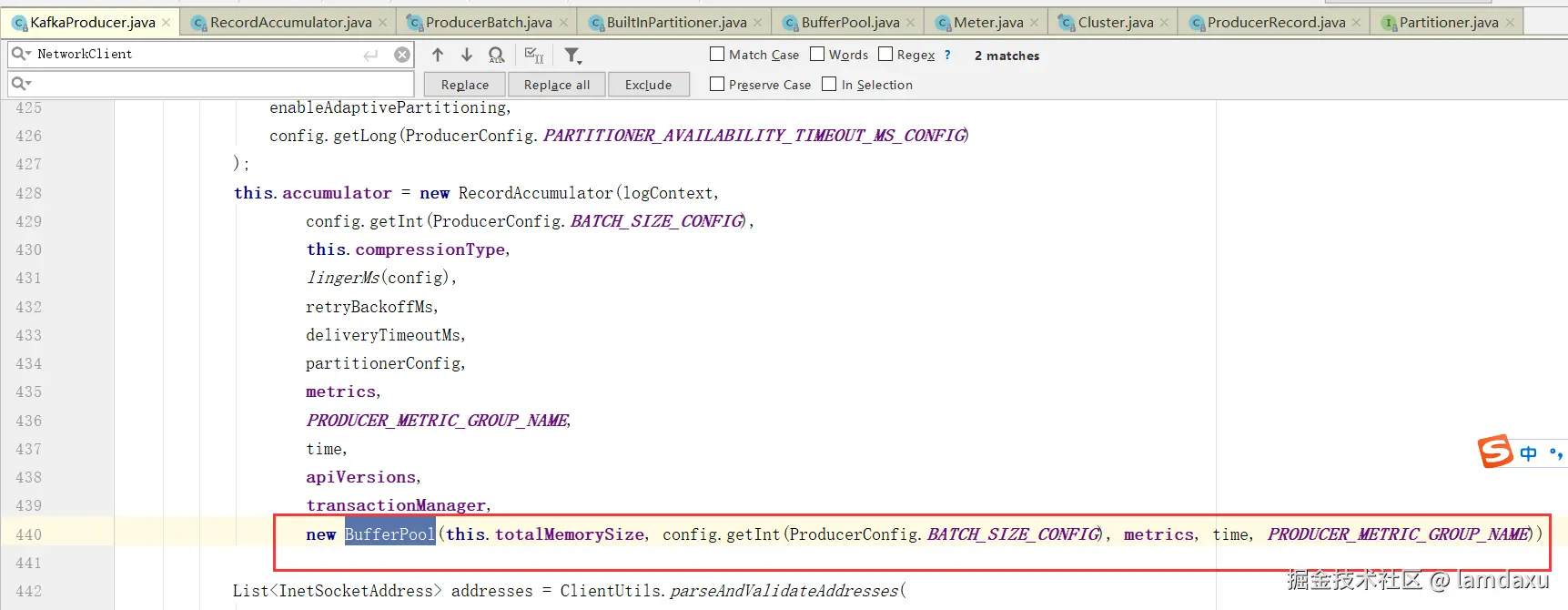This screenshot has width=1568, height=610.
Task: Close the Partitioner.java tab
Action: coord(1510,23)
